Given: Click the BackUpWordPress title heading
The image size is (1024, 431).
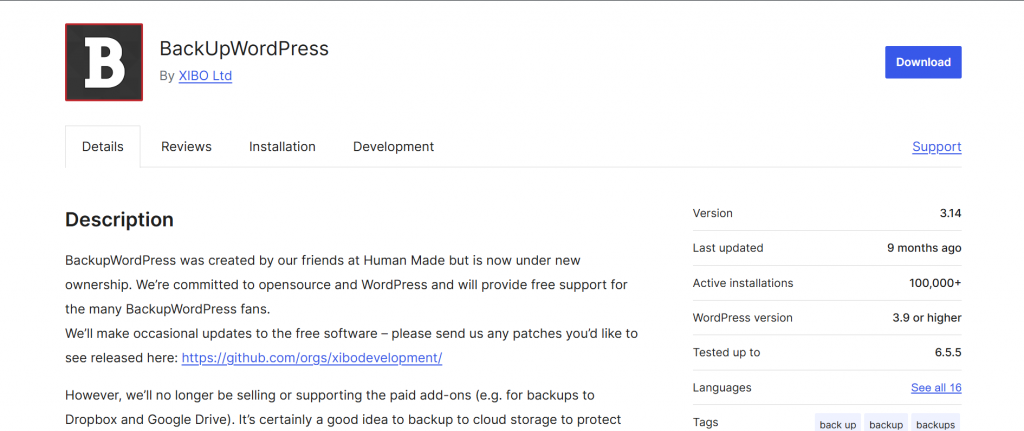Looking at the screenshot, I should point(244,48).
